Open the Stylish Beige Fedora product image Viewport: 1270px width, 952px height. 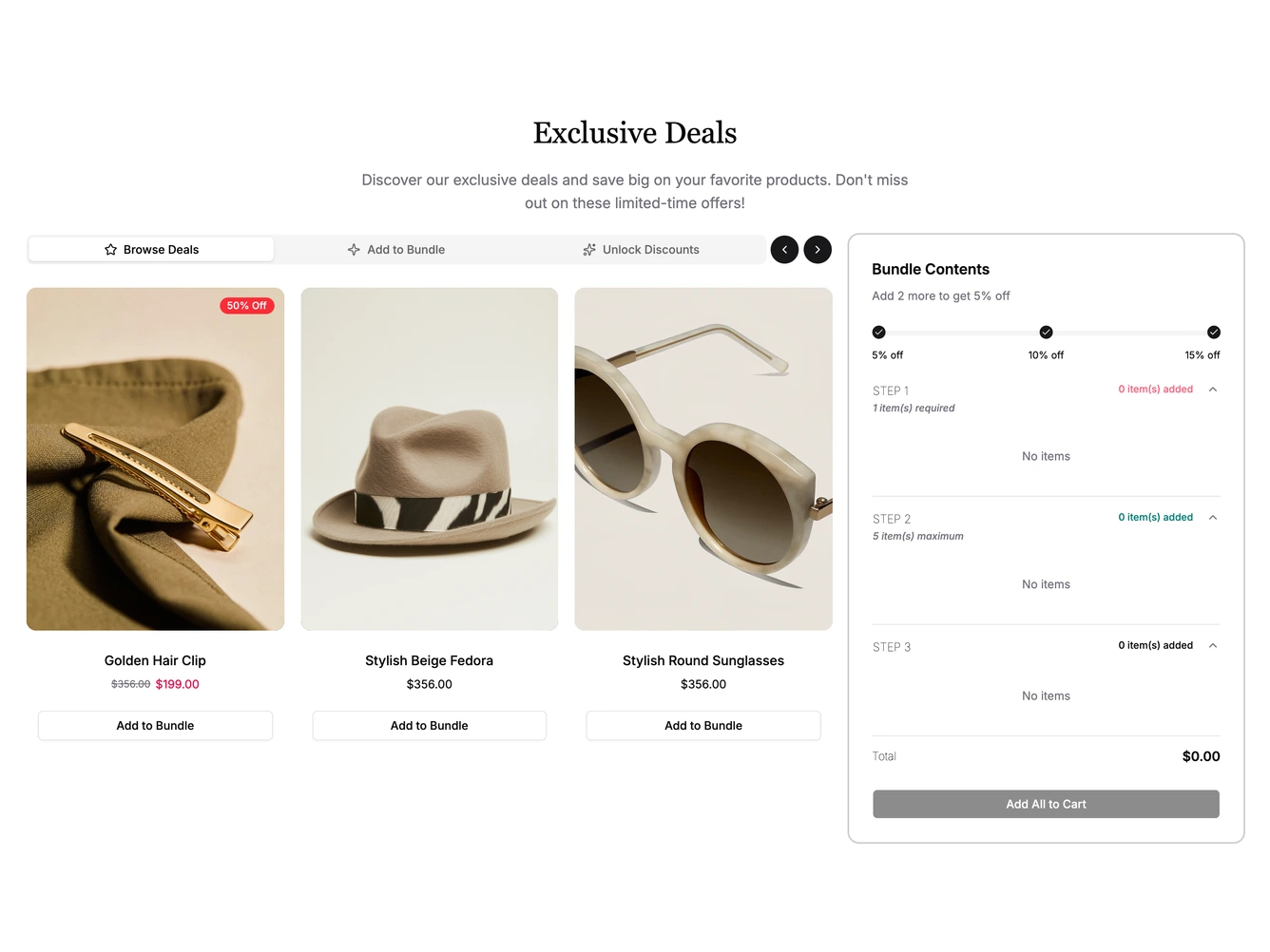point(430,459)
